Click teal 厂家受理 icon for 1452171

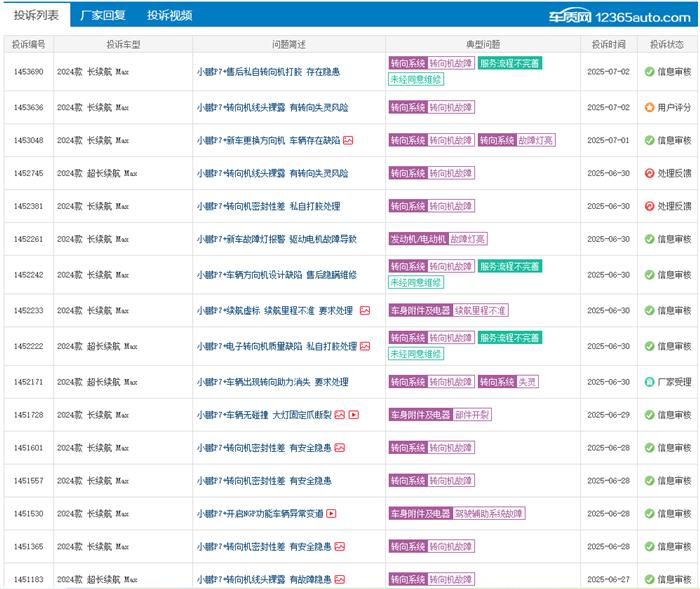pos(650,382)
